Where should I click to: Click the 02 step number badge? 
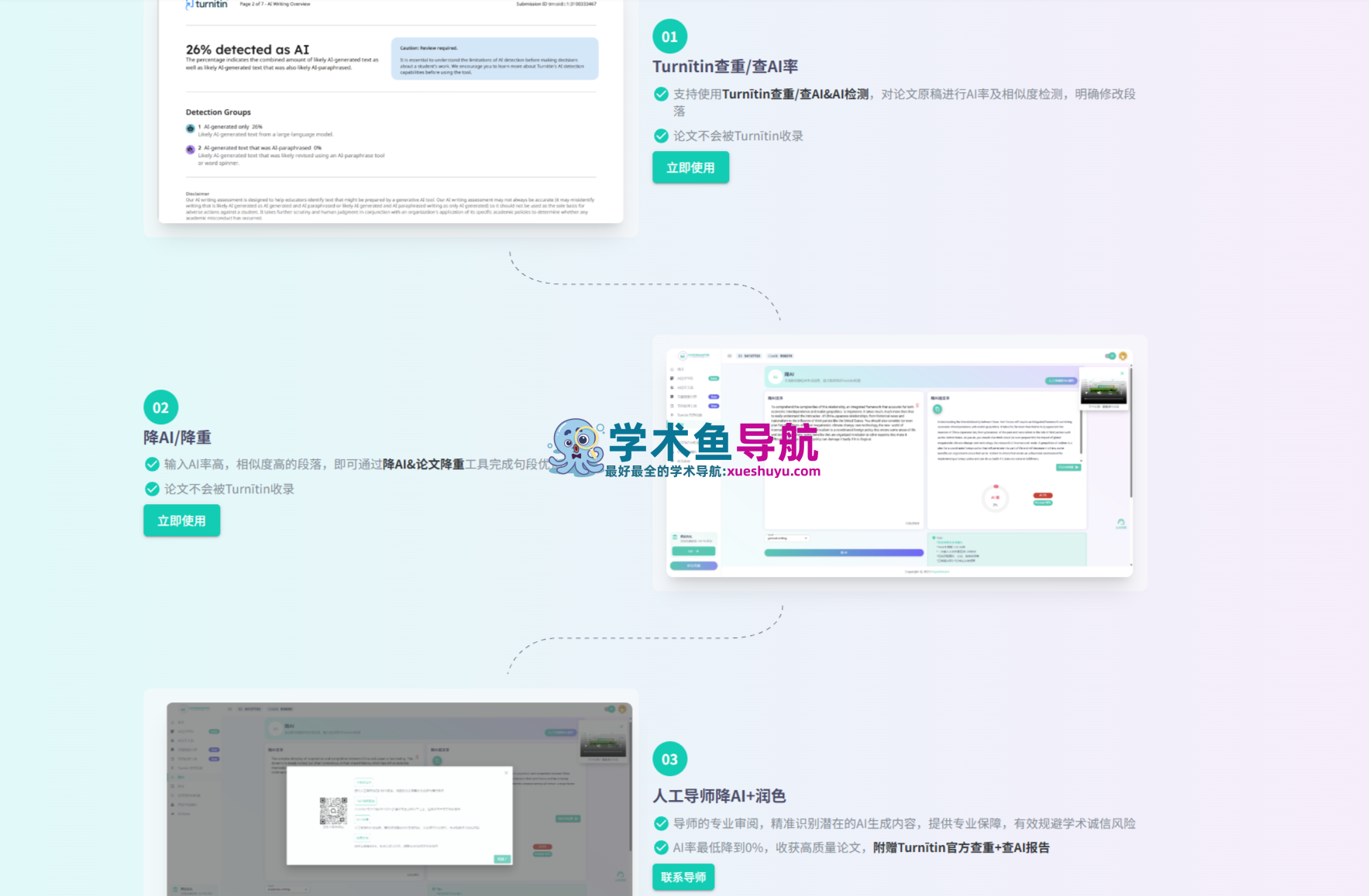(160, 407)
